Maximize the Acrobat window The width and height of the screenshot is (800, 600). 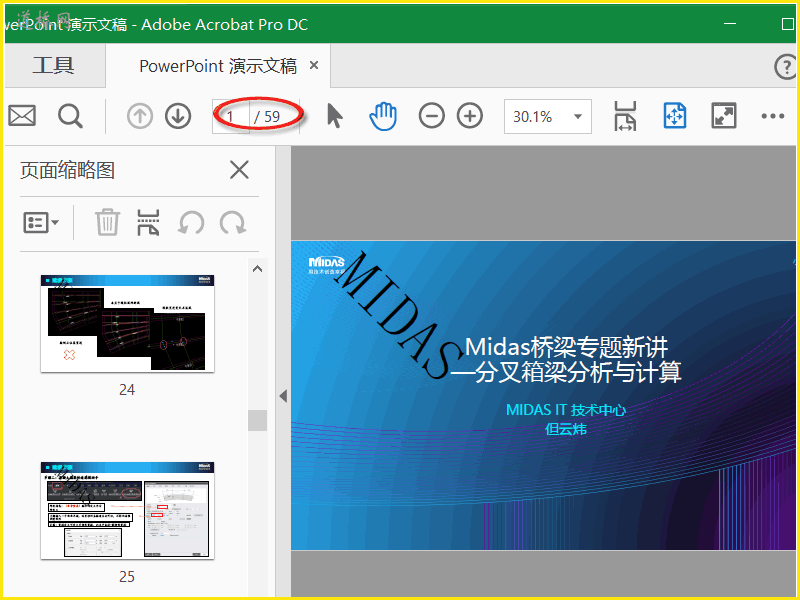coord(788,23)
